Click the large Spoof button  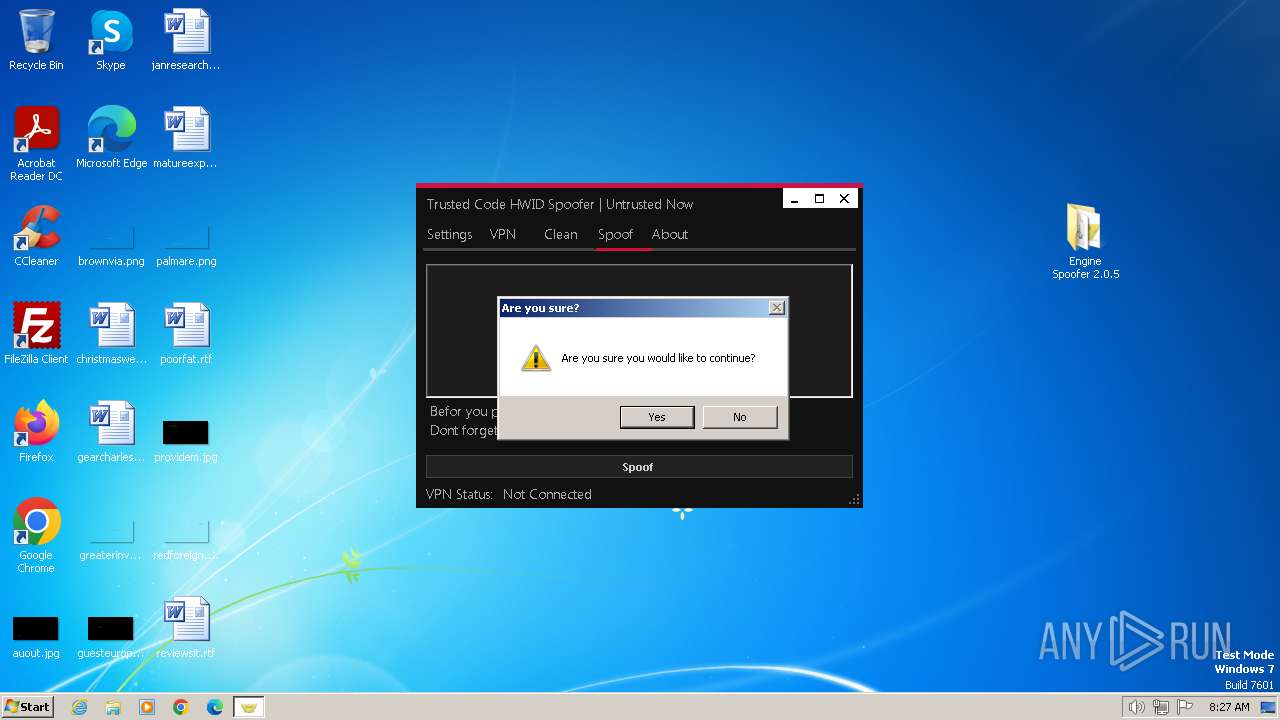[x=639, y=467]
